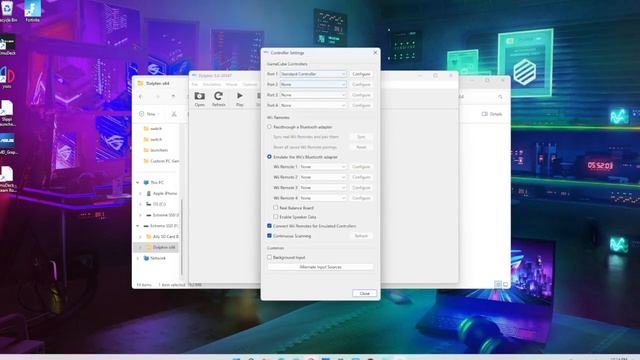Enable the Background Input checkbox
640x360 pixels.
coord(269,257)
